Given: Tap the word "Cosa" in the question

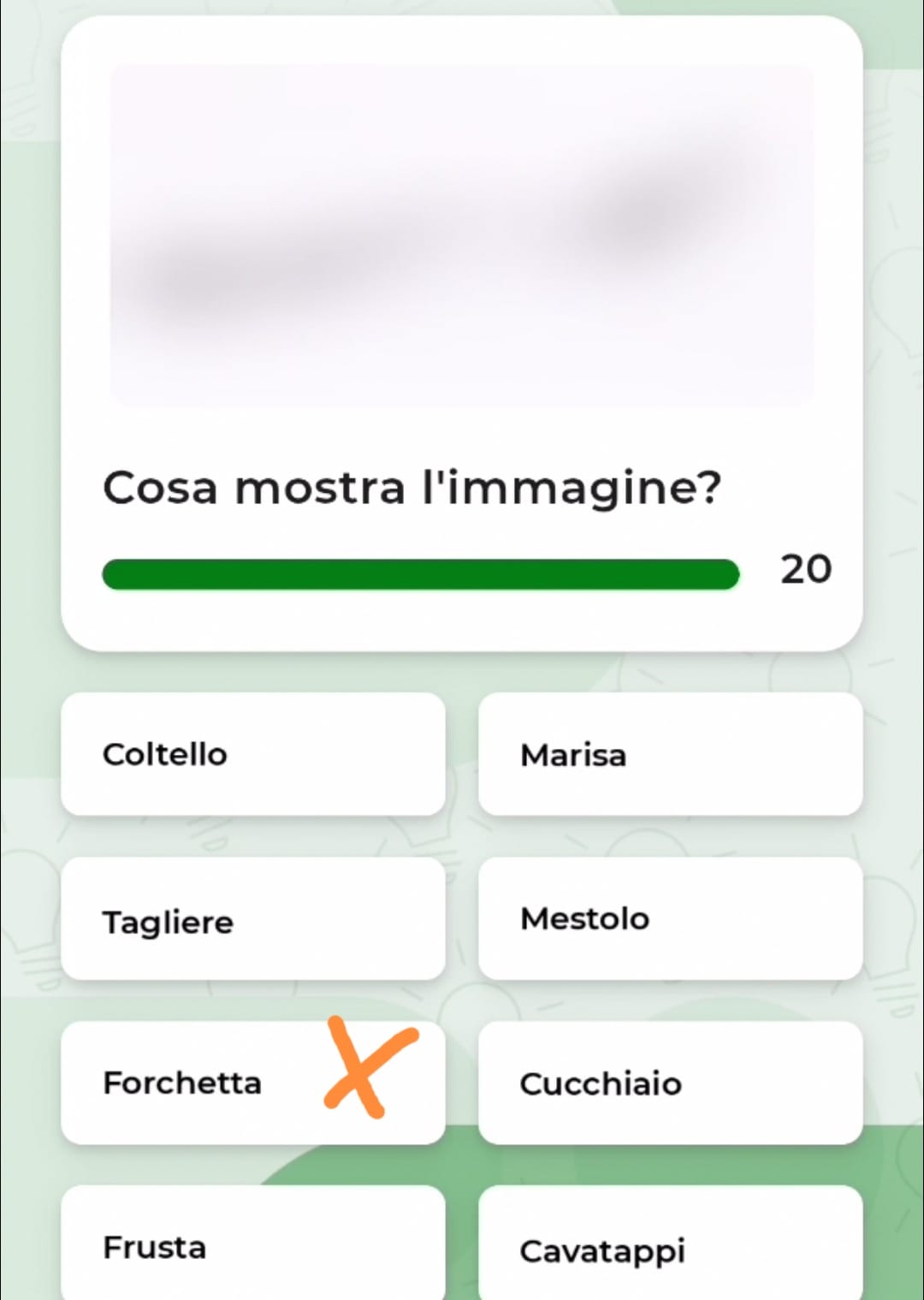Looking at the screenshot, I should click(x=160, y=488).
